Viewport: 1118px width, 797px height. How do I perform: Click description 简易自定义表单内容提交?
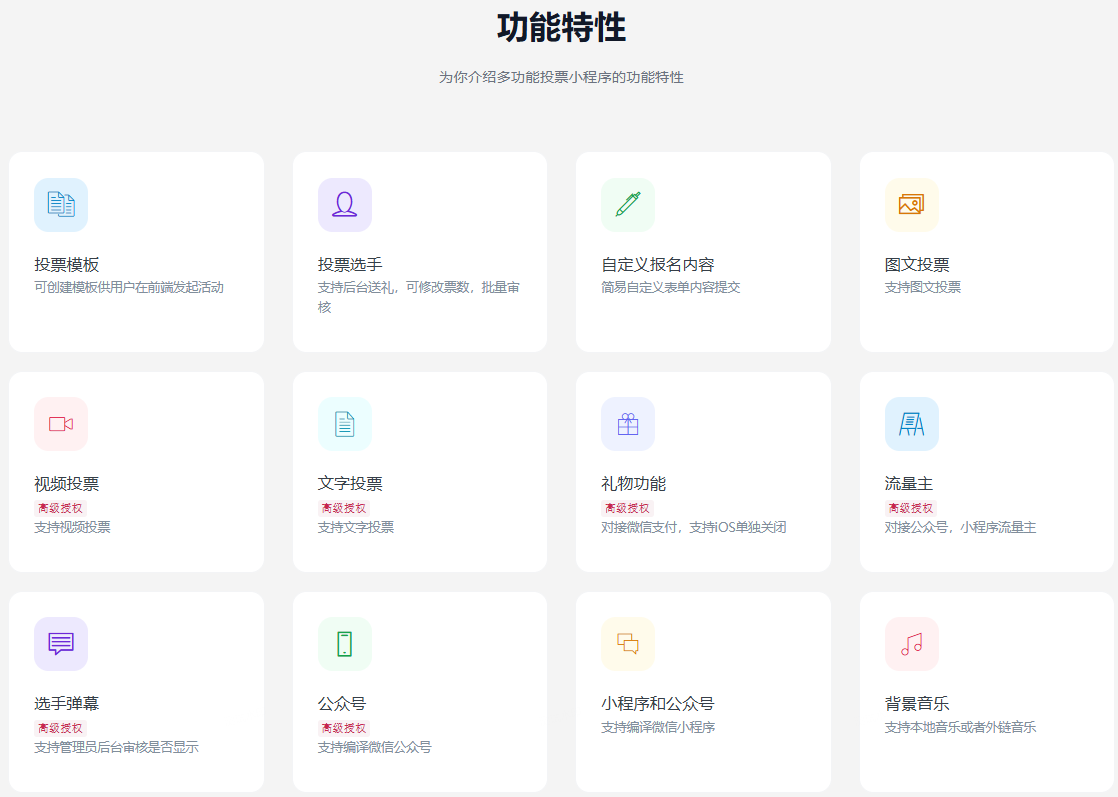point(671,287)
